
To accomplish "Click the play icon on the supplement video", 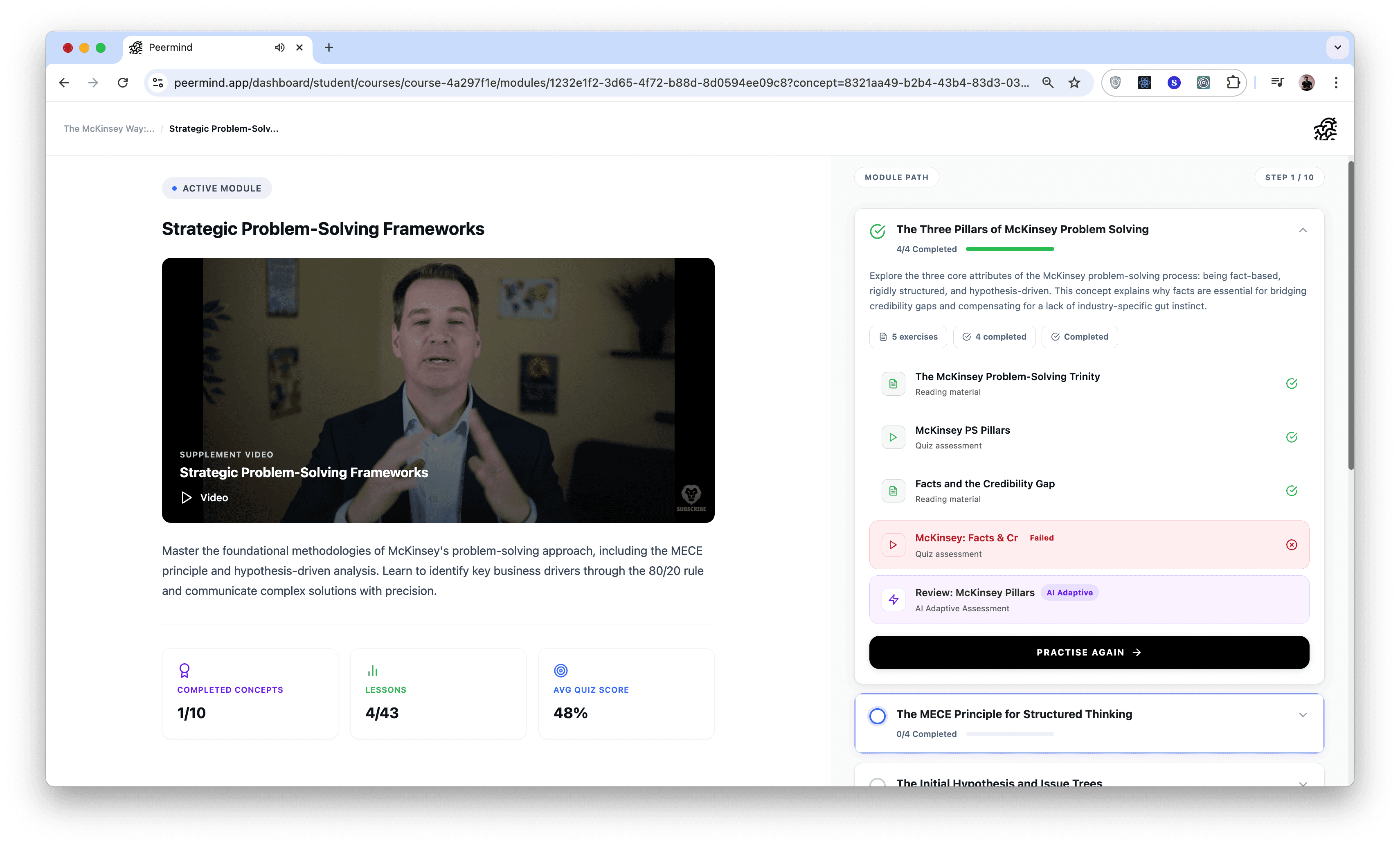I will (x=187, y=498).
